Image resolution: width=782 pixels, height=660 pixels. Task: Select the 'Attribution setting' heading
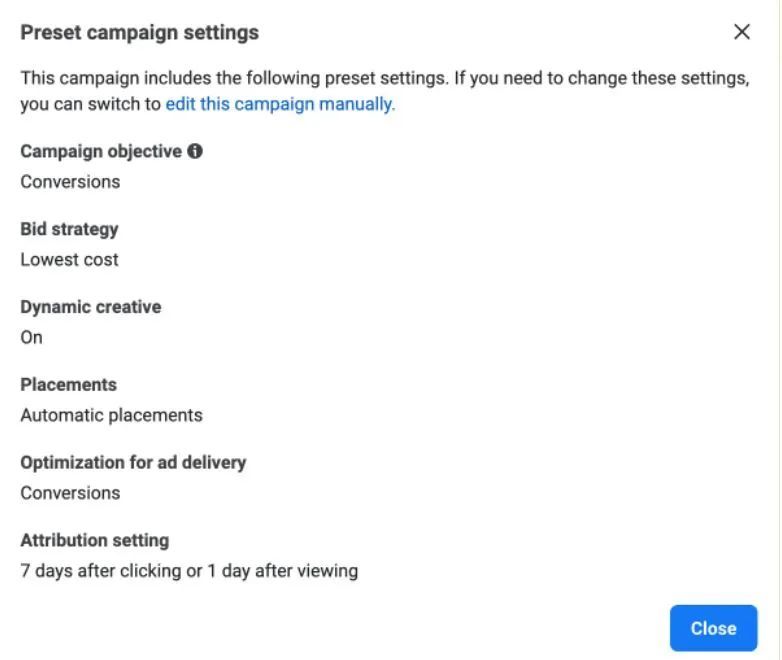click(x=94, y=541)
